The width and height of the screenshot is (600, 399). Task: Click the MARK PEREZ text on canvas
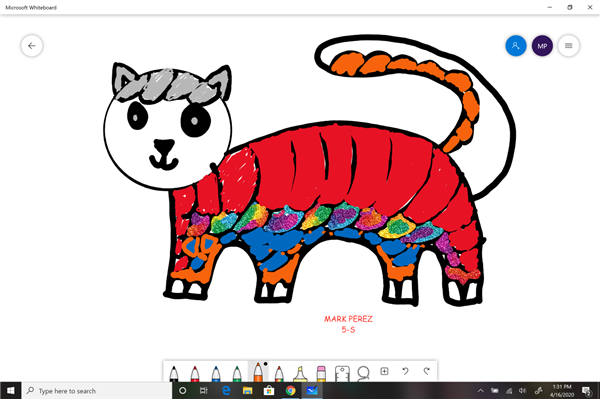[x=348, y=319]
